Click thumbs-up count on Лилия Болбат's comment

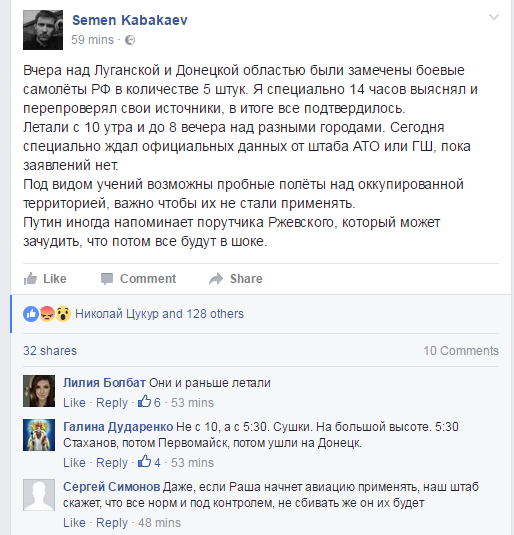point(149,402)
